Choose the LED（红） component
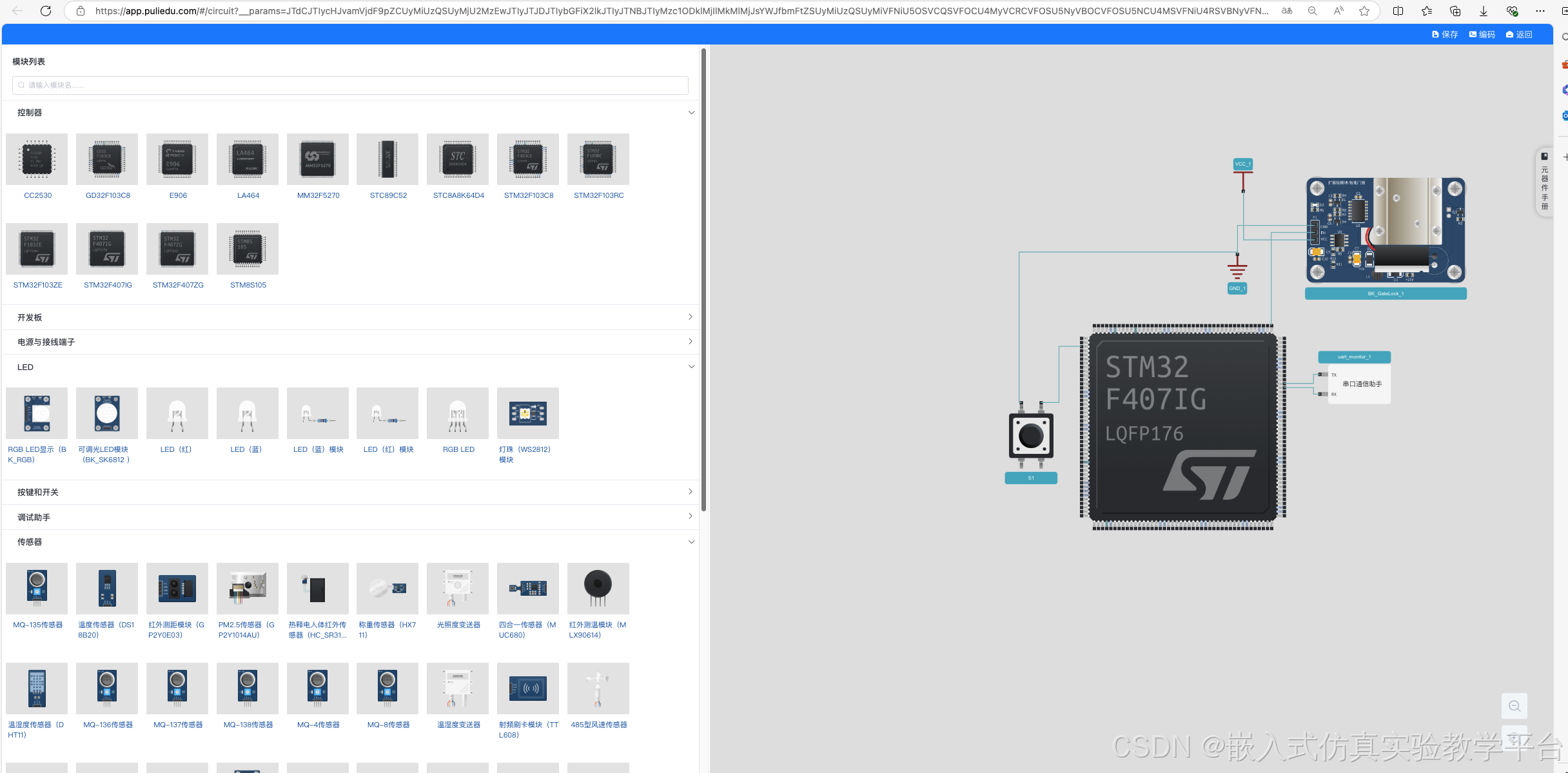 tap(177, 413)
